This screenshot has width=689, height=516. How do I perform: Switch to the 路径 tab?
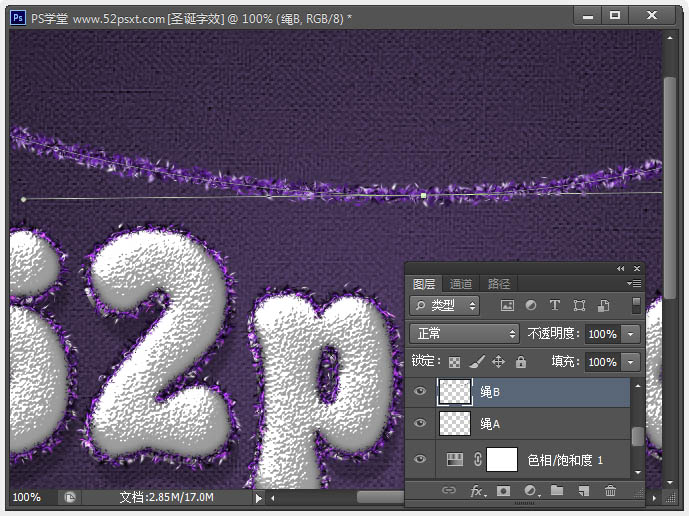(497, 284)
